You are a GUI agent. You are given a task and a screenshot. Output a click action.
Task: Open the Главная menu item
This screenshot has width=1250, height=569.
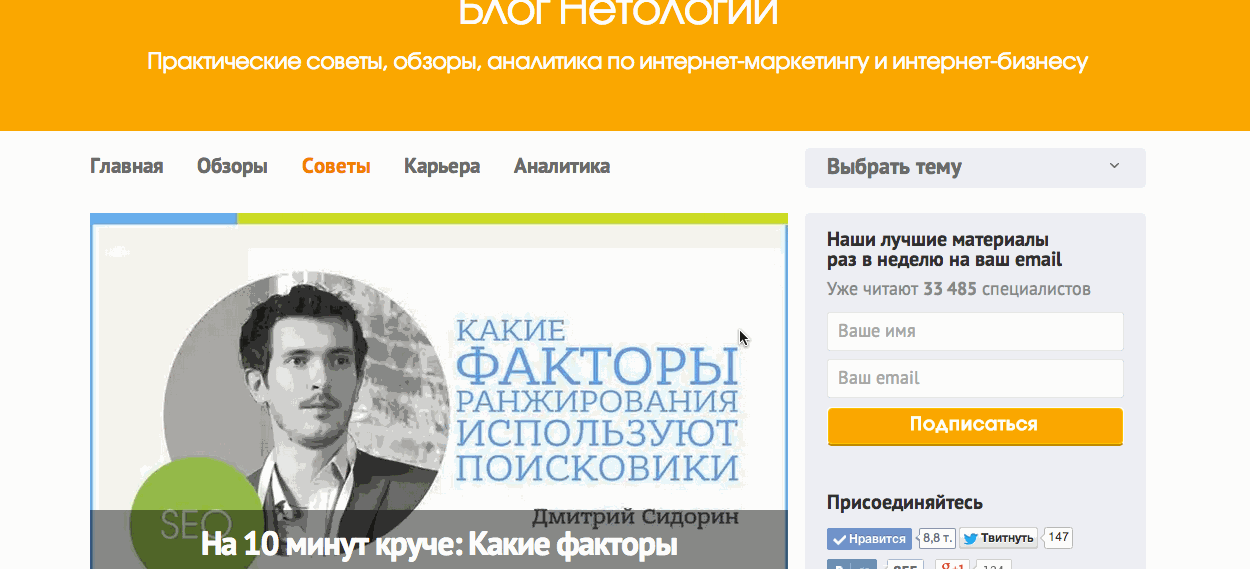click(127, 167)
